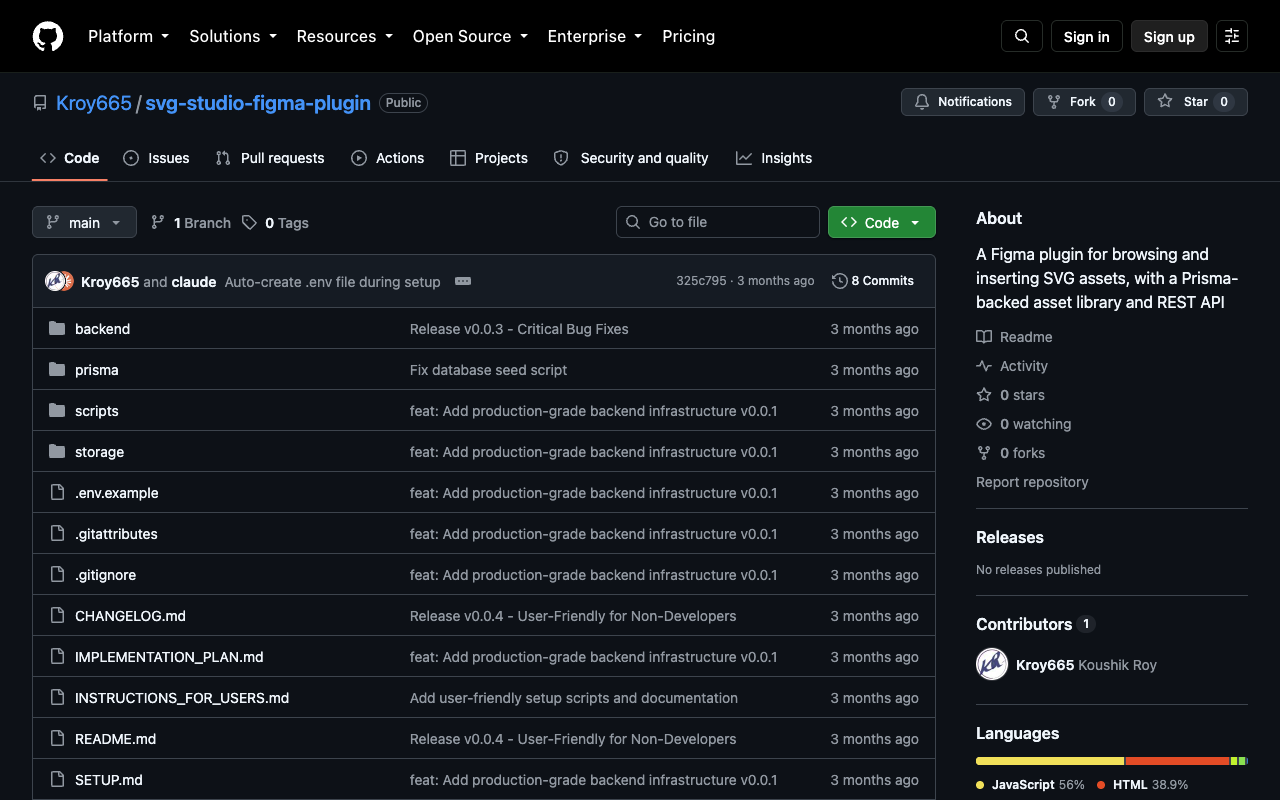
Task: Click the file icon beside .gitattributes
Action: tap(57, 534)
